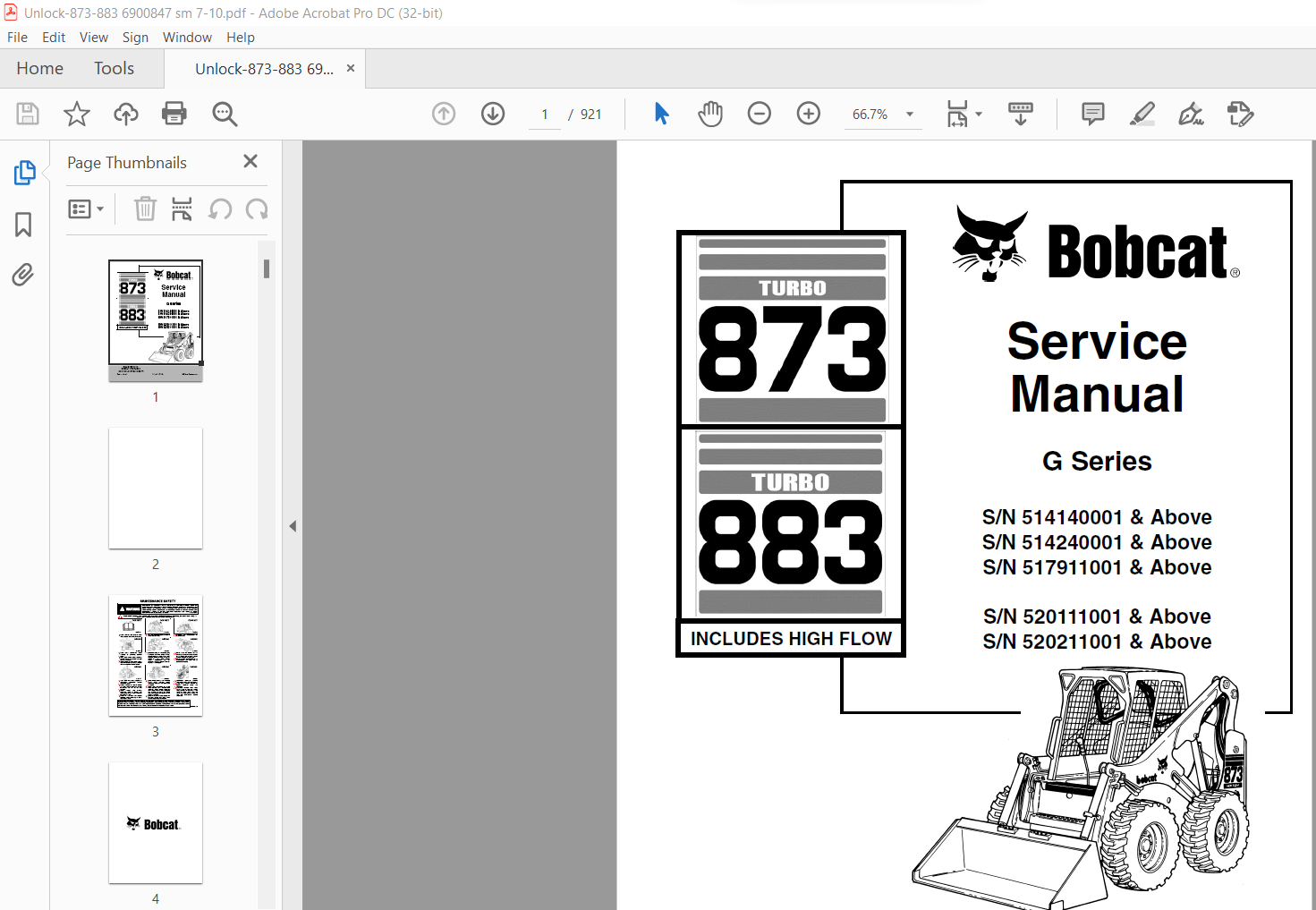Click the Save file icon

coord(28,114)
